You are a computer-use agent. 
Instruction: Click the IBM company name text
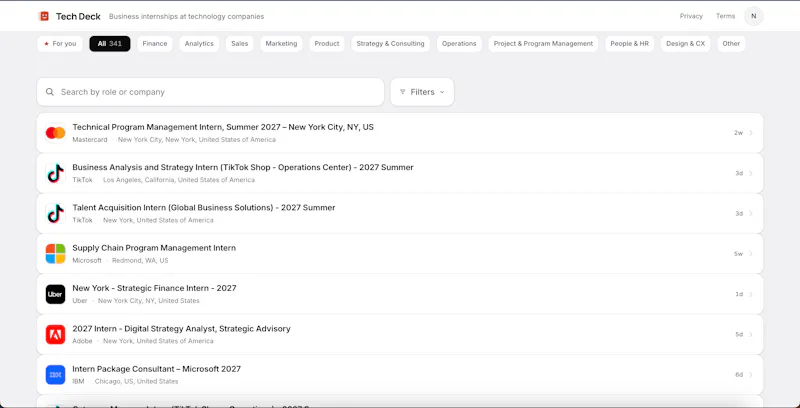(78, 381)
